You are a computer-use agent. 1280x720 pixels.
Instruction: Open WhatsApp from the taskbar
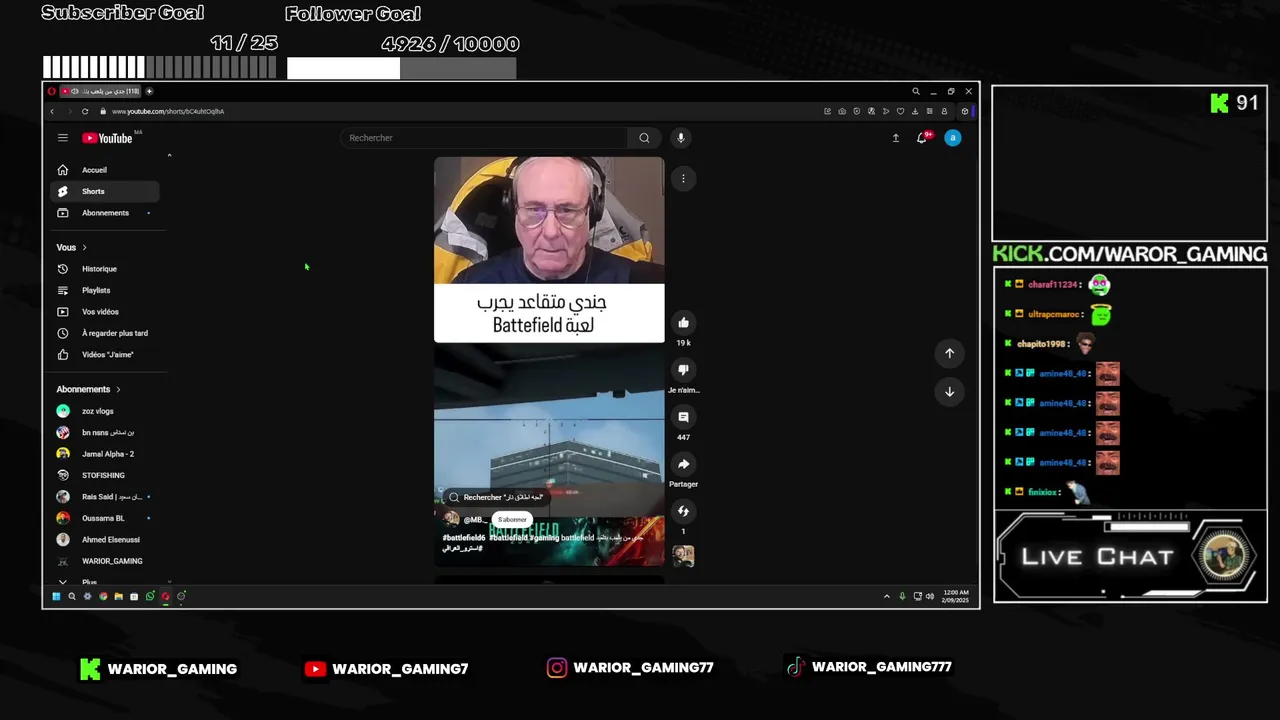pos(150,596)
